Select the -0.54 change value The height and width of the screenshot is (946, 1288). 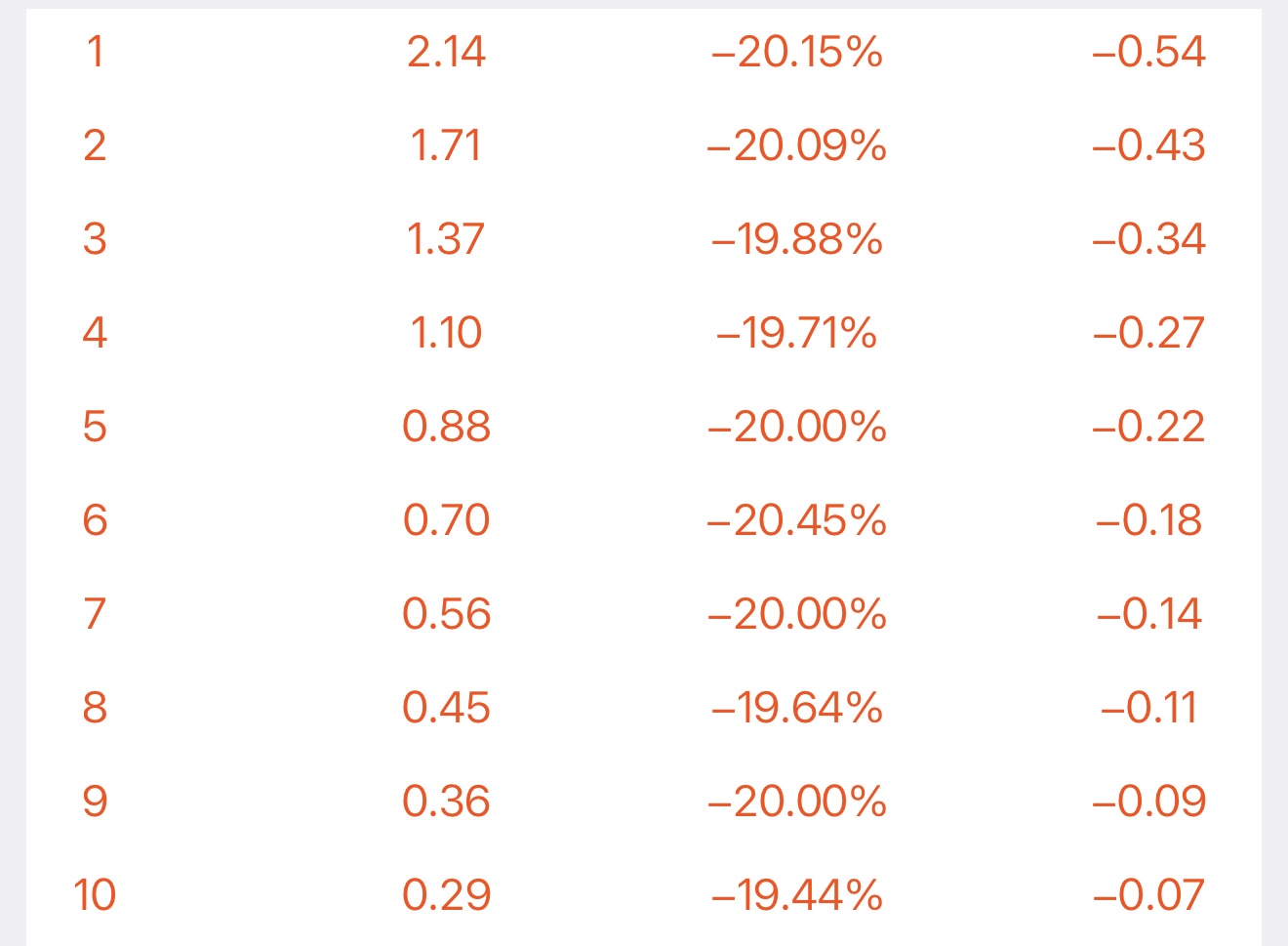tap(1148, 52)
